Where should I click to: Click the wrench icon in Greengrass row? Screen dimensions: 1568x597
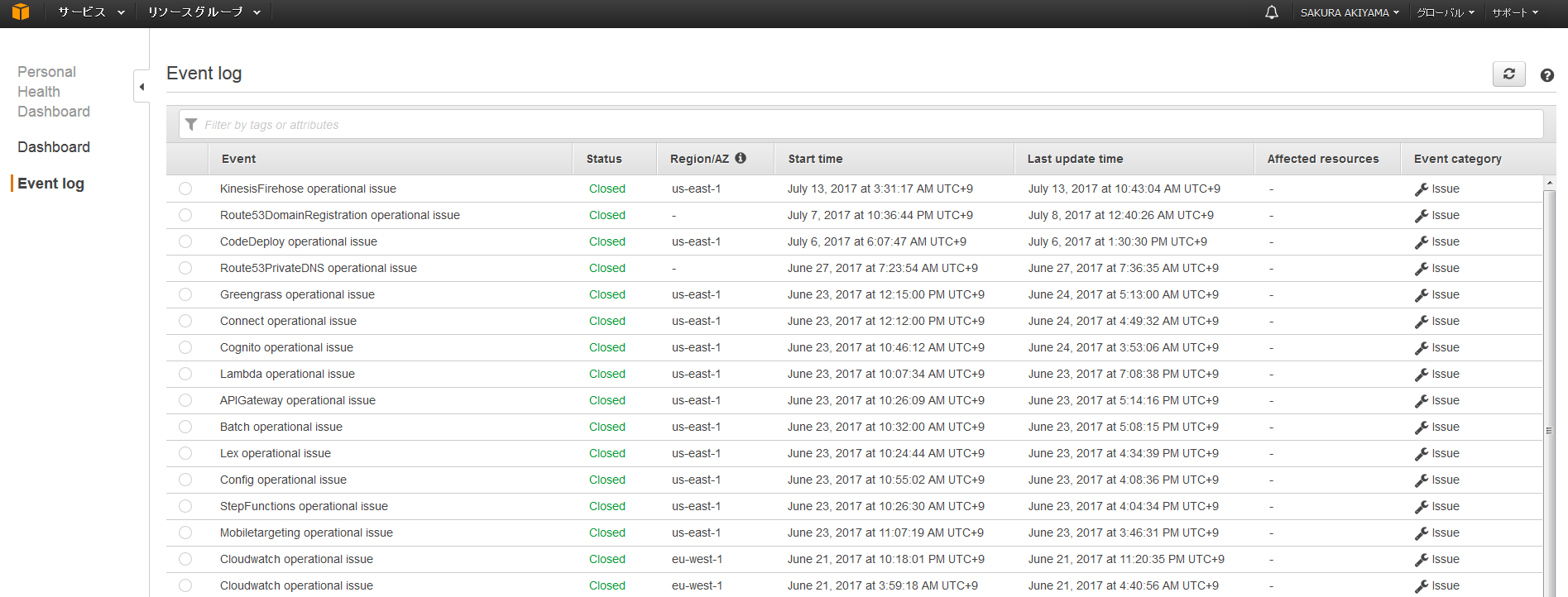1421,295
